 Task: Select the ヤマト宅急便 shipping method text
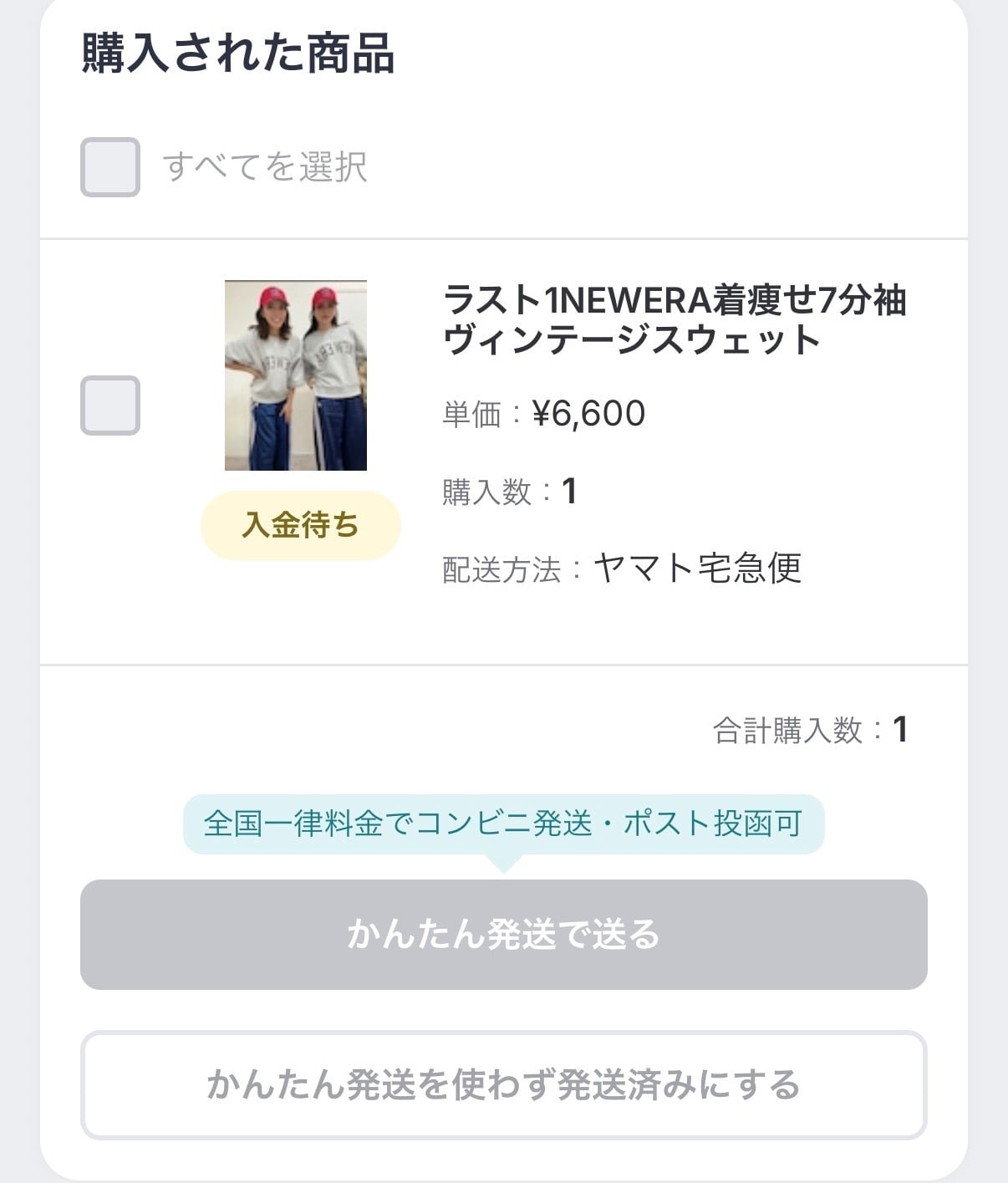point(697,569)
